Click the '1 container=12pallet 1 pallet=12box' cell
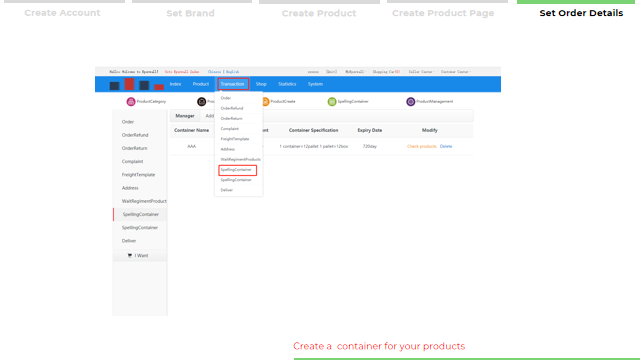This screenshot has height=360, width=640. click(313, 146)
